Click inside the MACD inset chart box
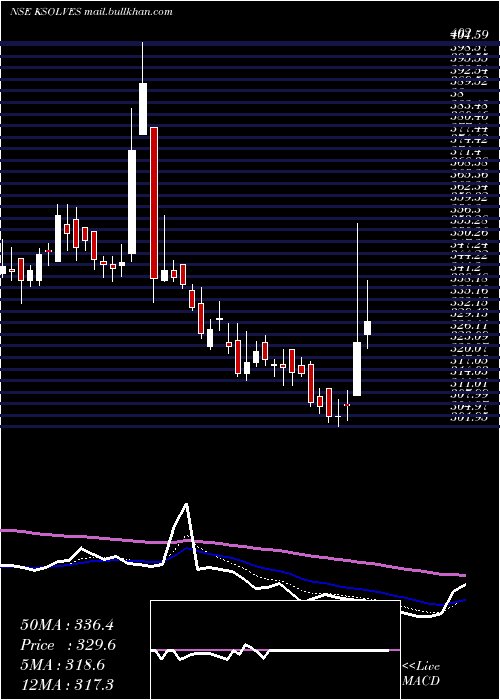 [x=275, y=650]
